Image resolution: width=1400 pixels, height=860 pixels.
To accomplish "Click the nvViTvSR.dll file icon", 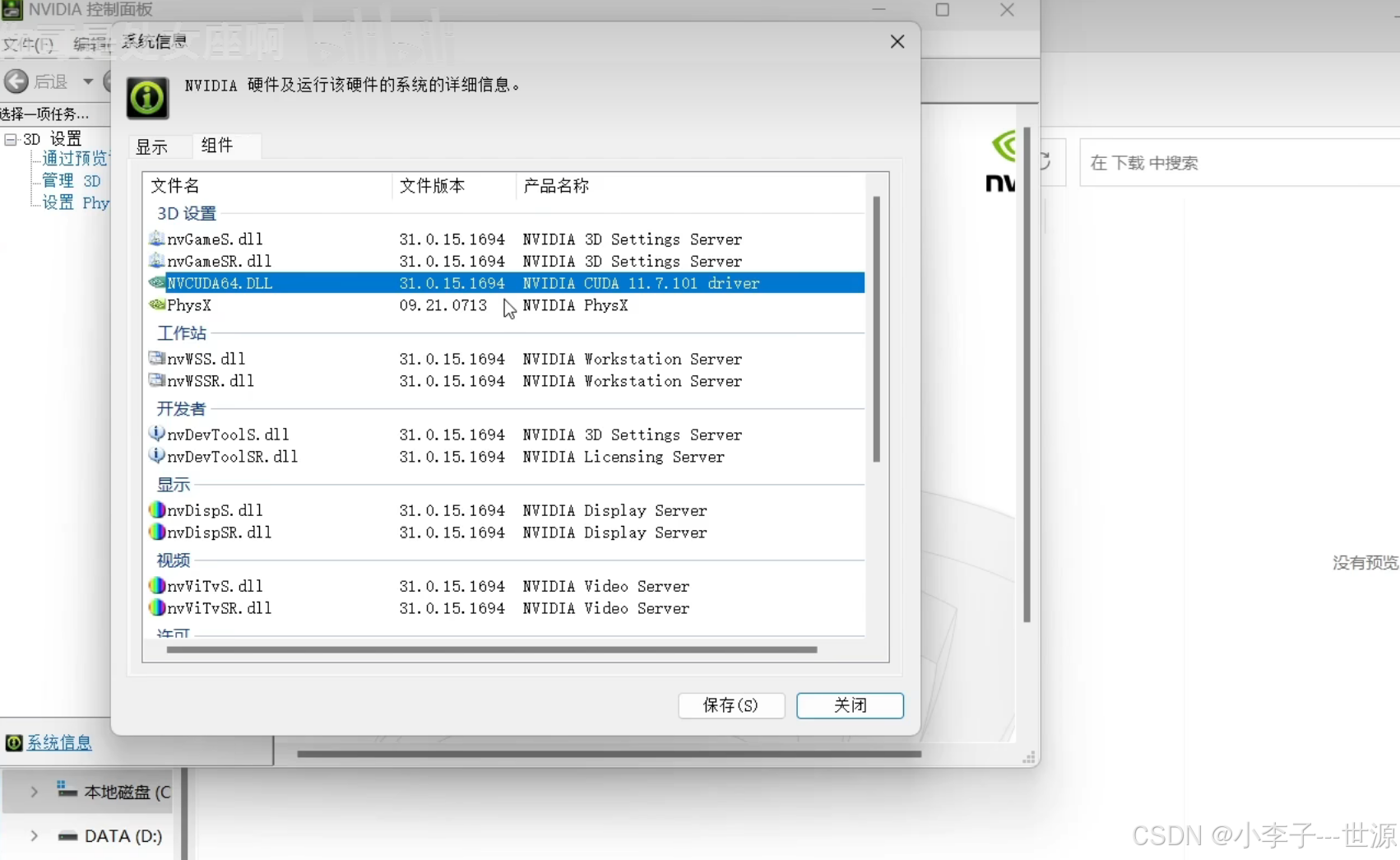I will (x=156, y=608).
